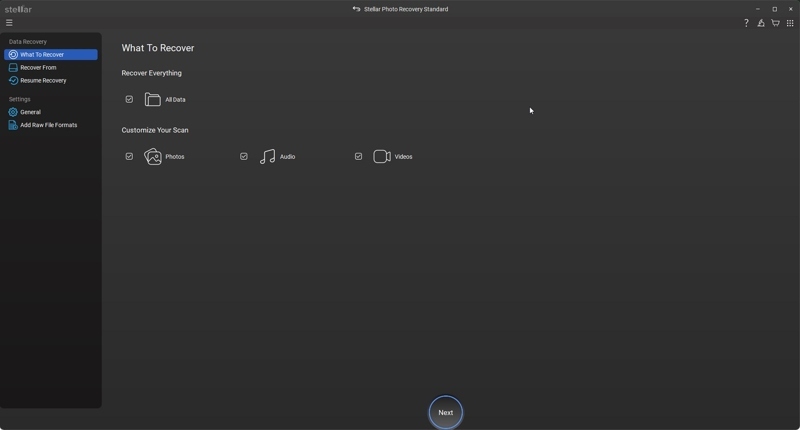Open Add Raw File Formats
This screenshot has height=430, width=800.
click(48, 125)
